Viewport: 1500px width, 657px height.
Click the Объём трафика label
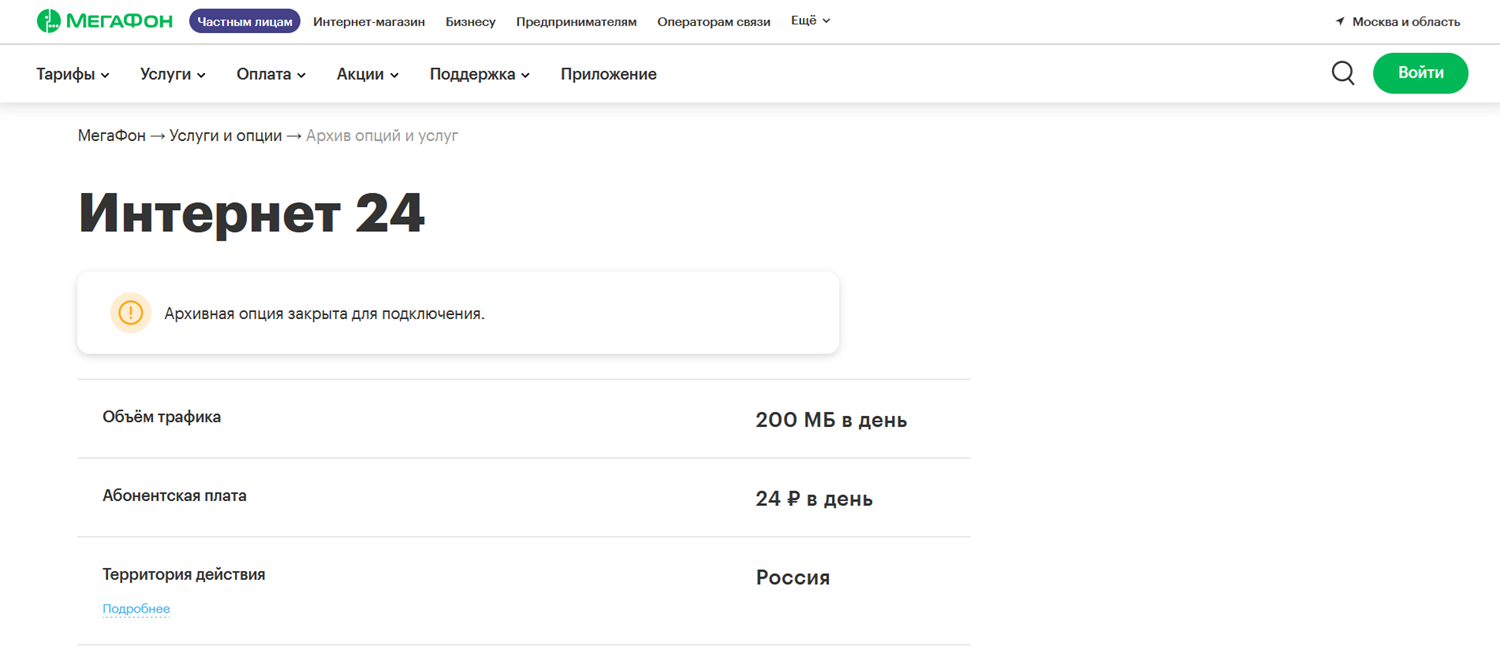[162, 417]
